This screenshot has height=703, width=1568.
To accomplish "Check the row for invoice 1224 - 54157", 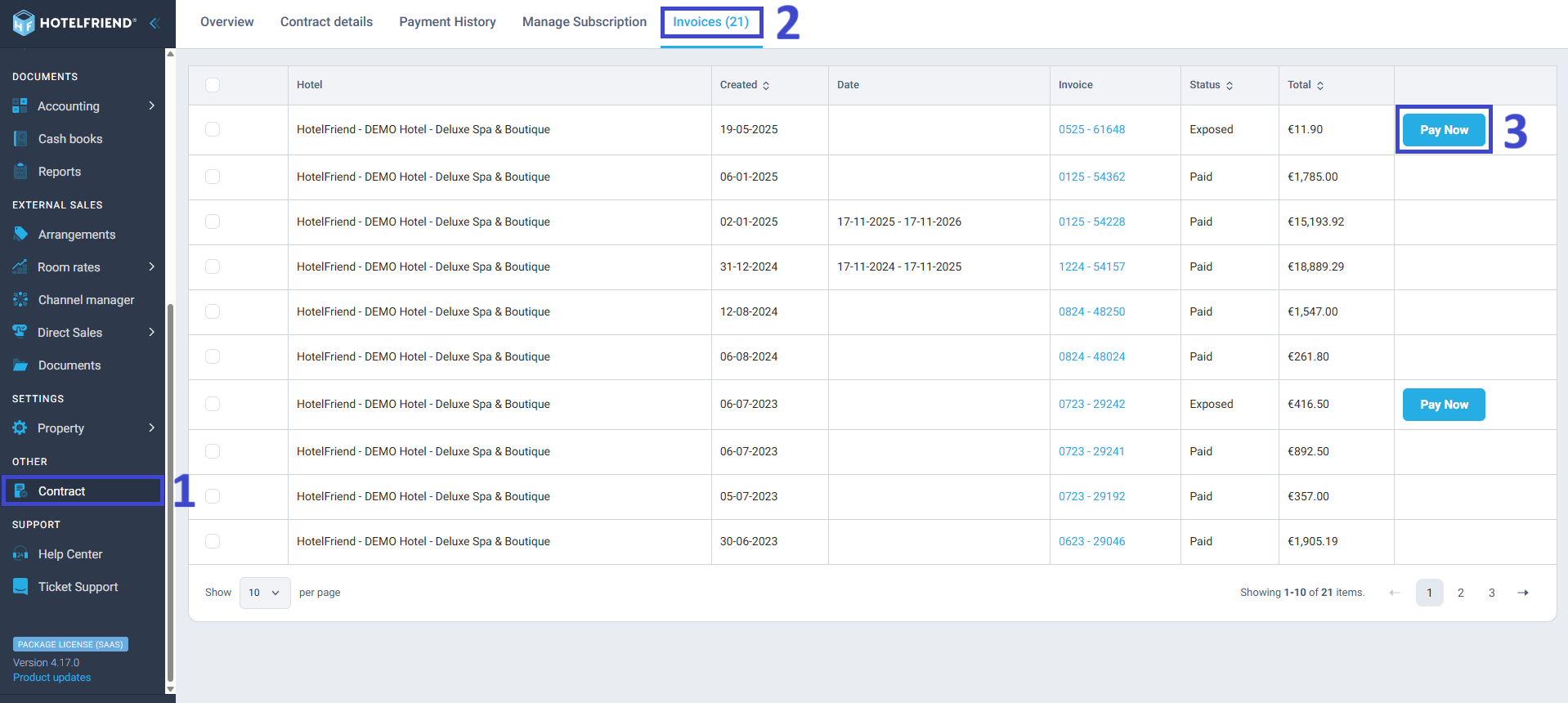I will coord(213,266).
